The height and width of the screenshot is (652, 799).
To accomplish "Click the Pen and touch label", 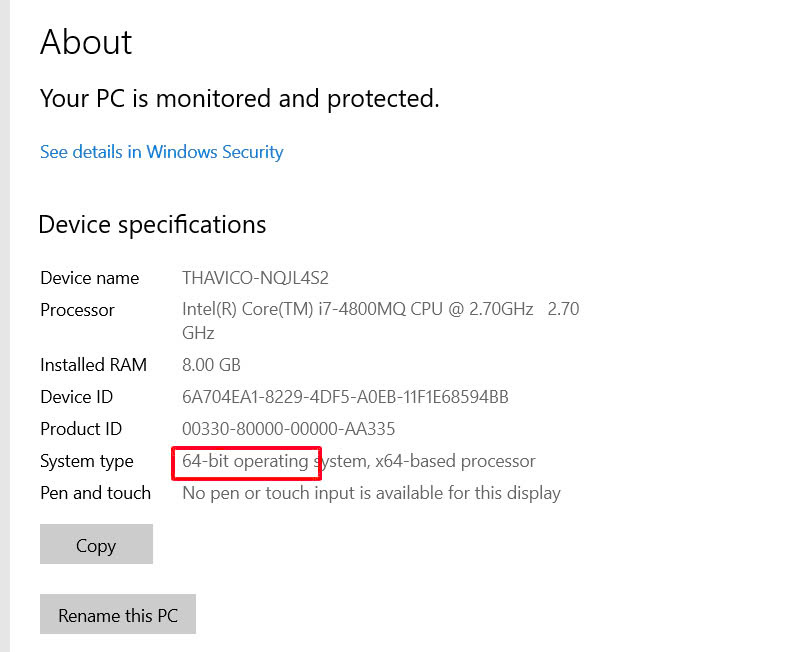I will point(95,493).
